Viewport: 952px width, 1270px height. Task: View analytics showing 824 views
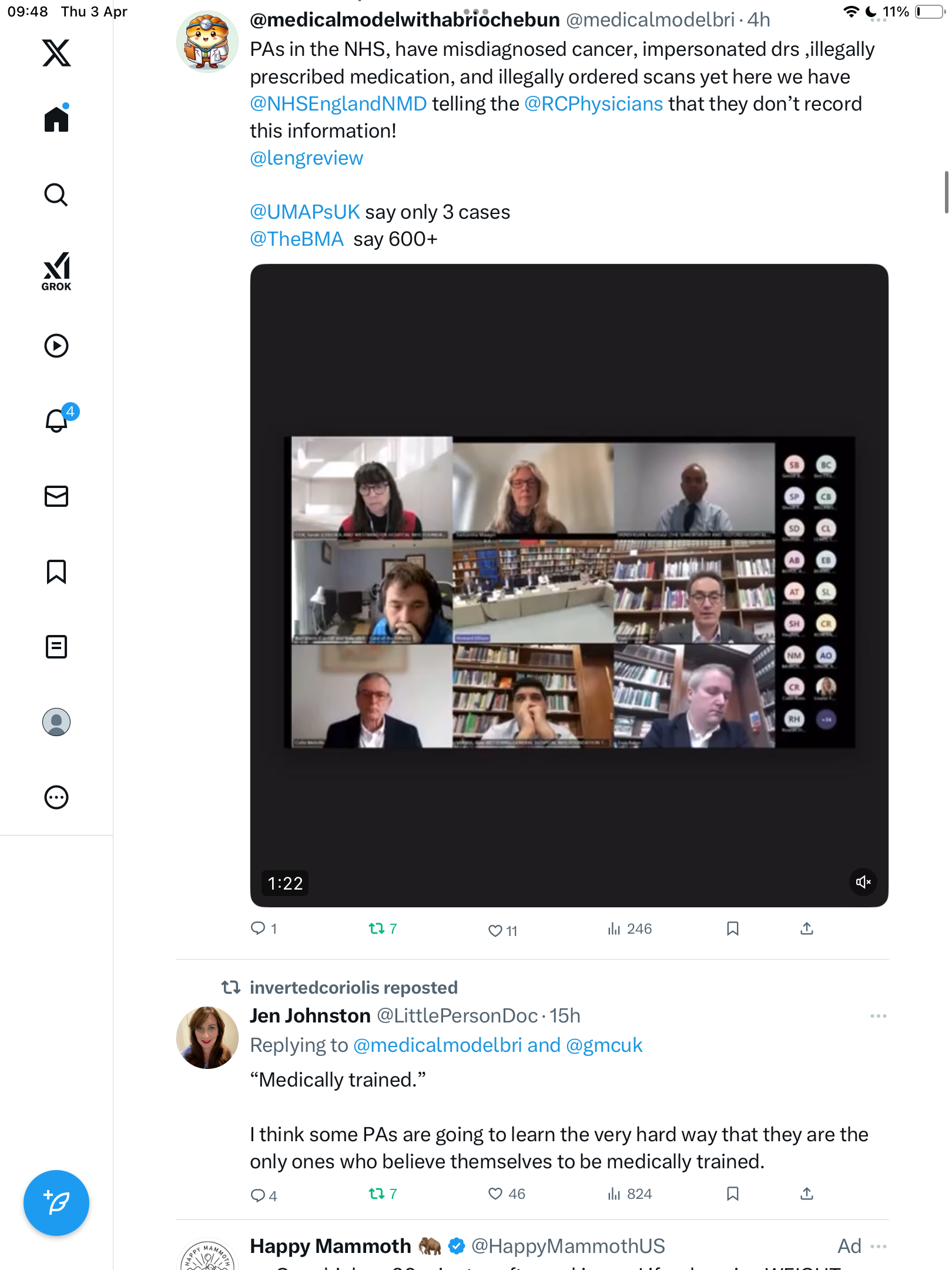click(629, 1194)
